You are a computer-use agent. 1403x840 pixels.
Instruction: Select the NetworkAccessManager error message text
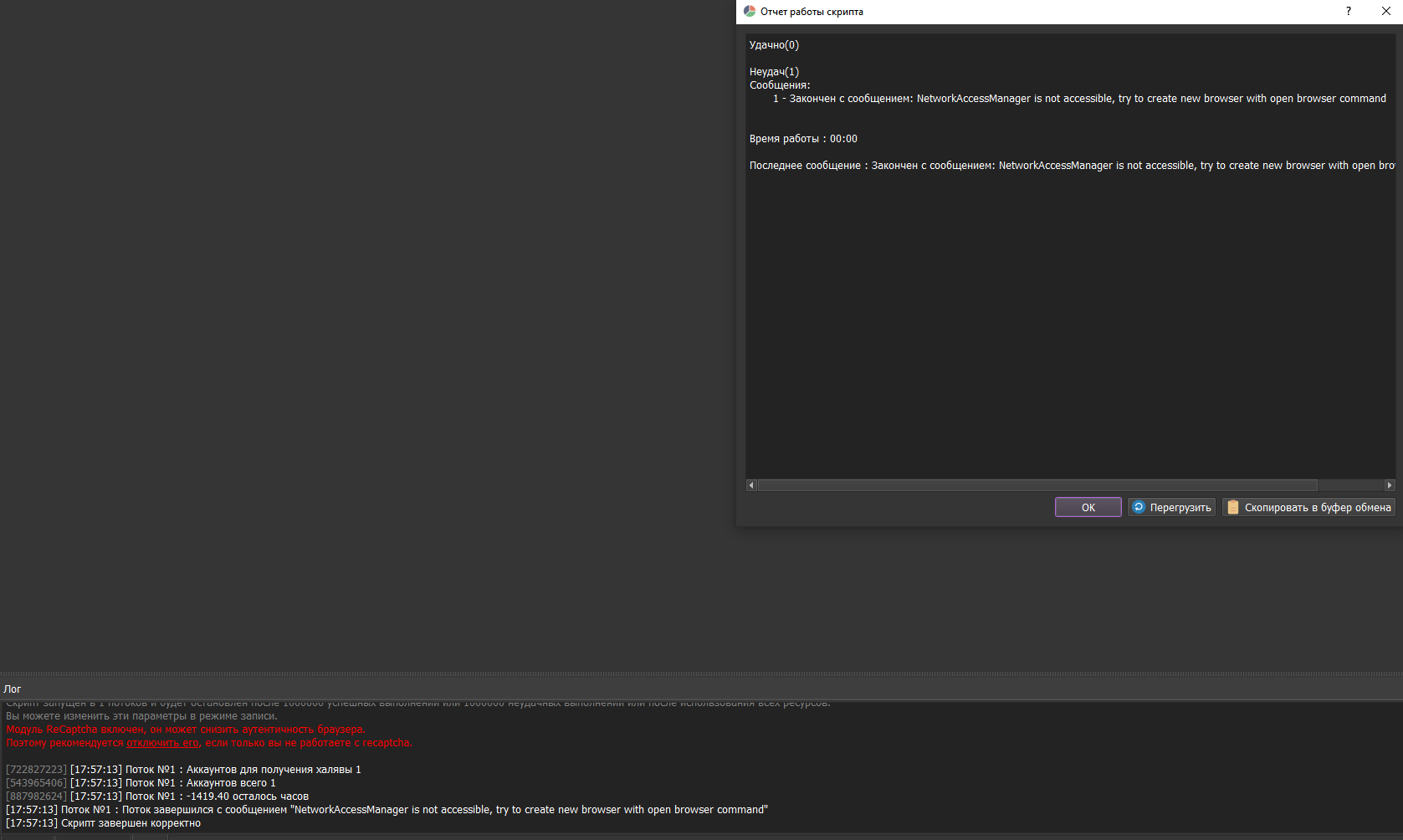click(x=1079, y=98)
